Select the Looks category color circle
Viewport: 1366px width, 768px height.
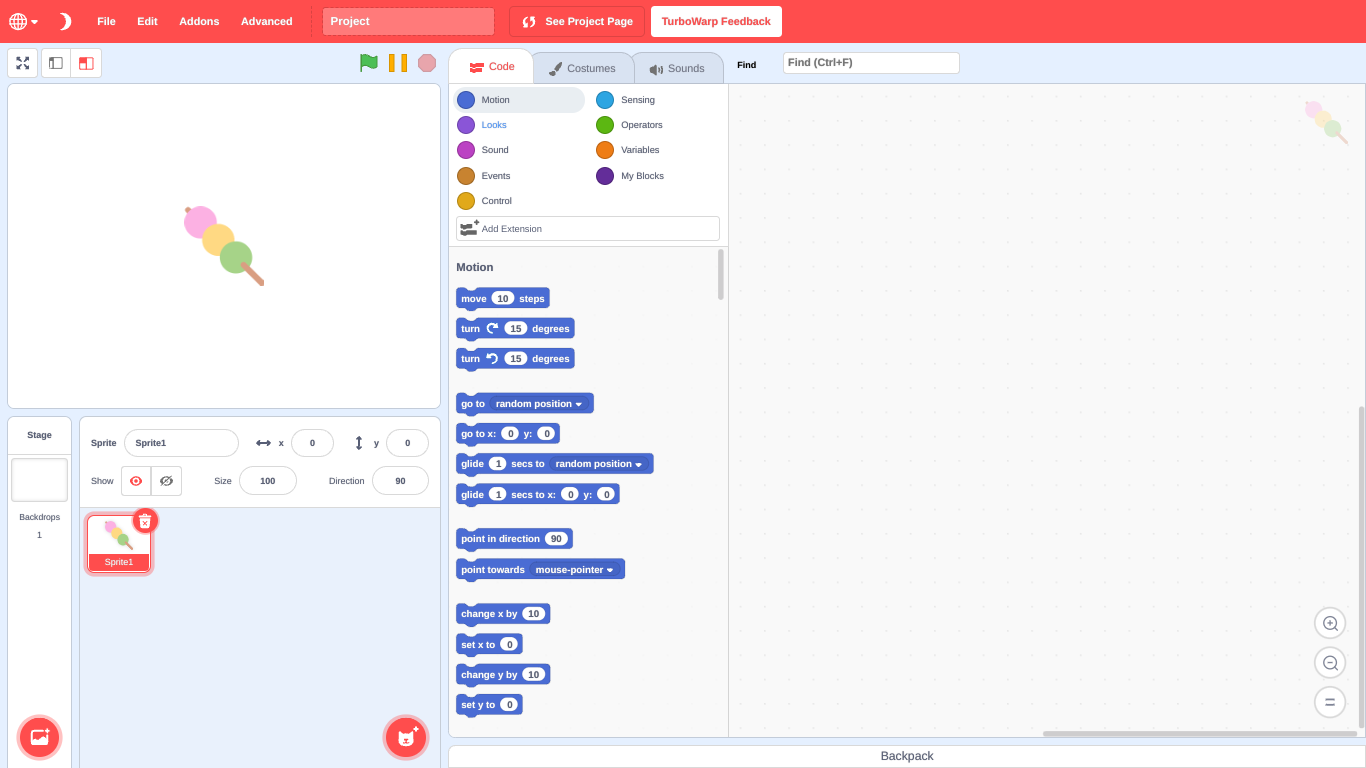pos(466,125)
